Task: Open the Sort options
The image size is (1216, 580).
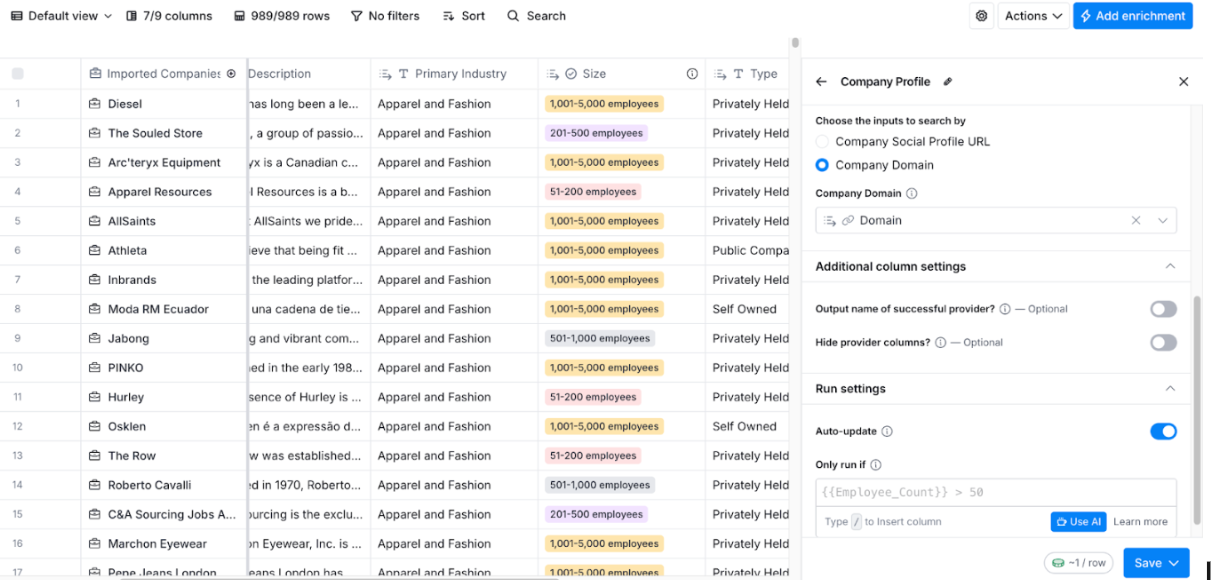Action: 464,16
